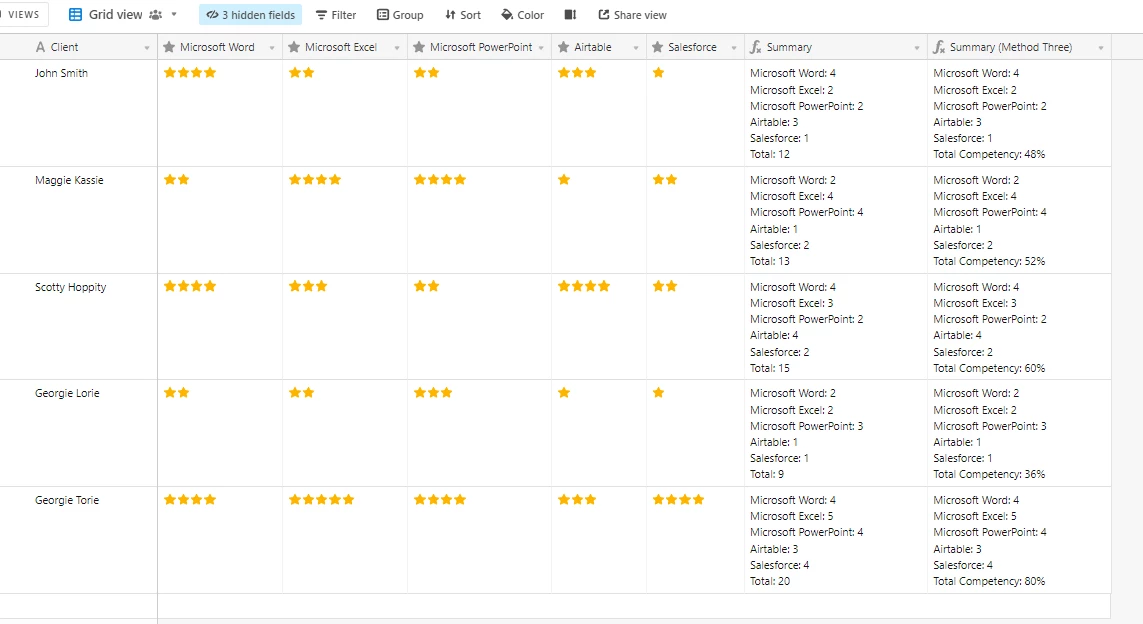Click the star icon of Microsoft Excel header
This screenshot has width=1143, height=624.
[294, 47]
